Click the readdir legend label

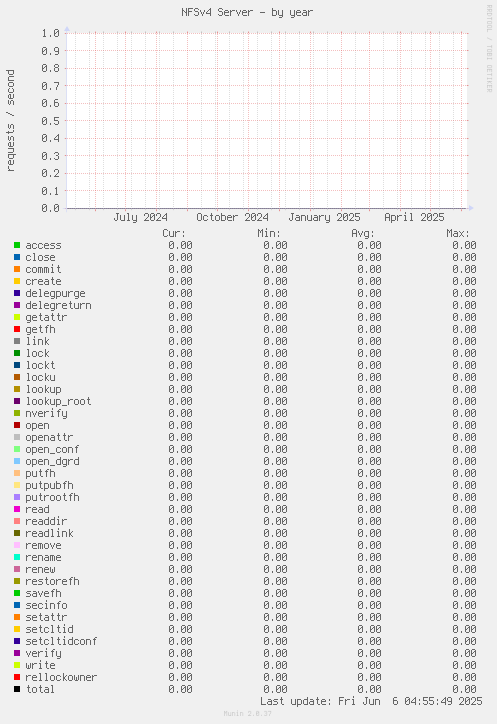(46, 521)
